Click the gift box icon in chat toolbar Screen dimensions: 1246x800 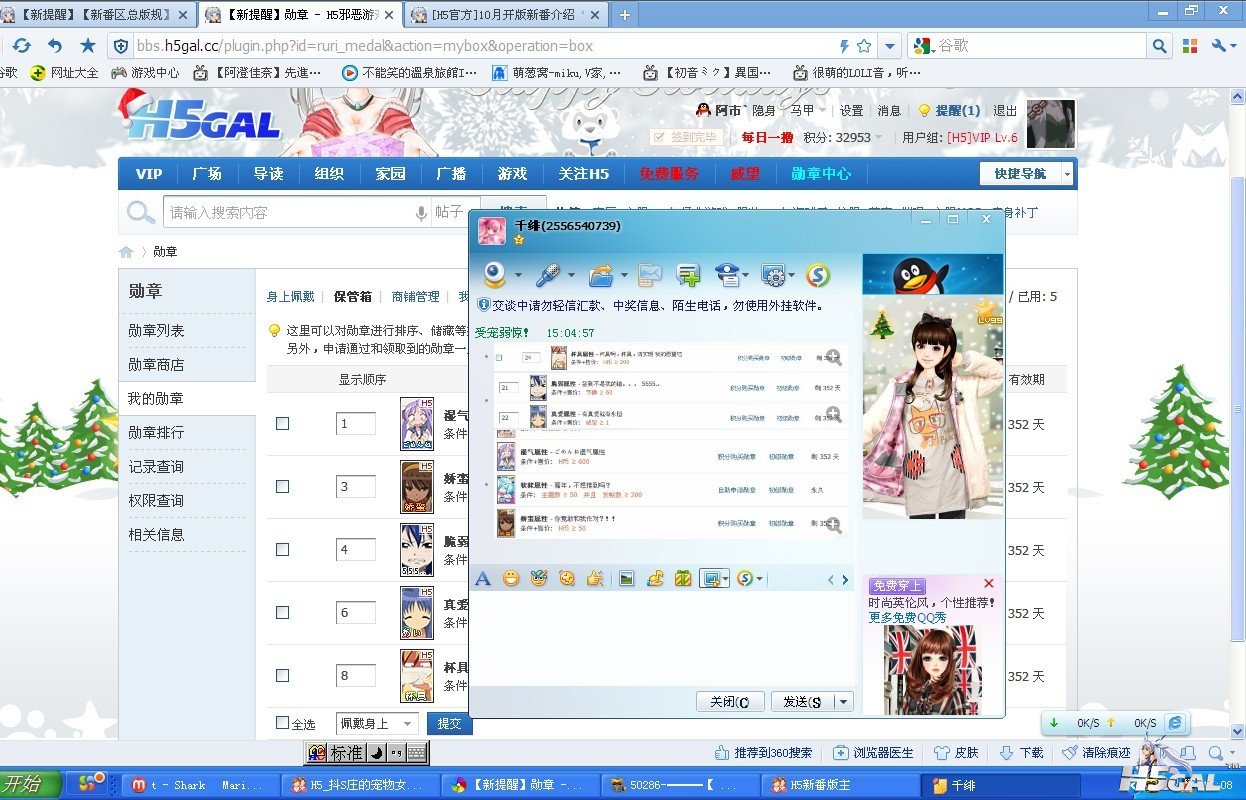pyautogui.click(x=683, y=578)
